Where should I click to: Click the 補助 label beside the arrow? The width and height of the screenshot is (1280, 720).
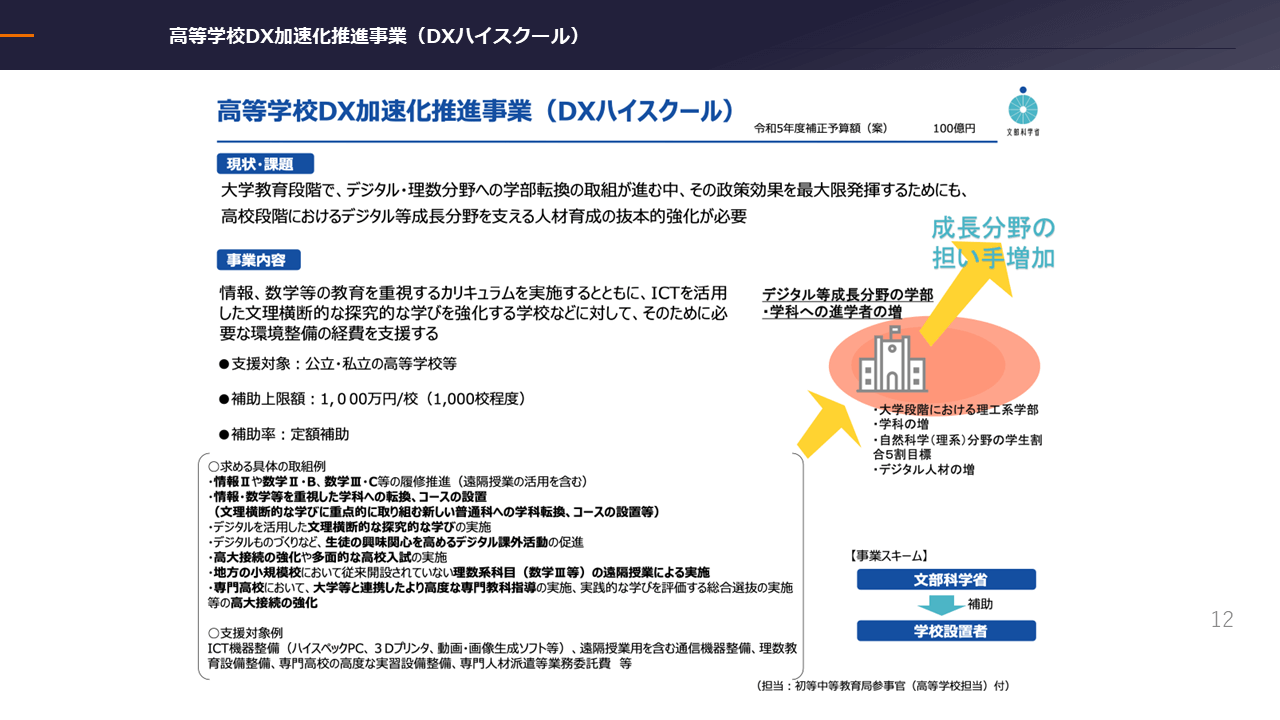(x=980, y=604)
